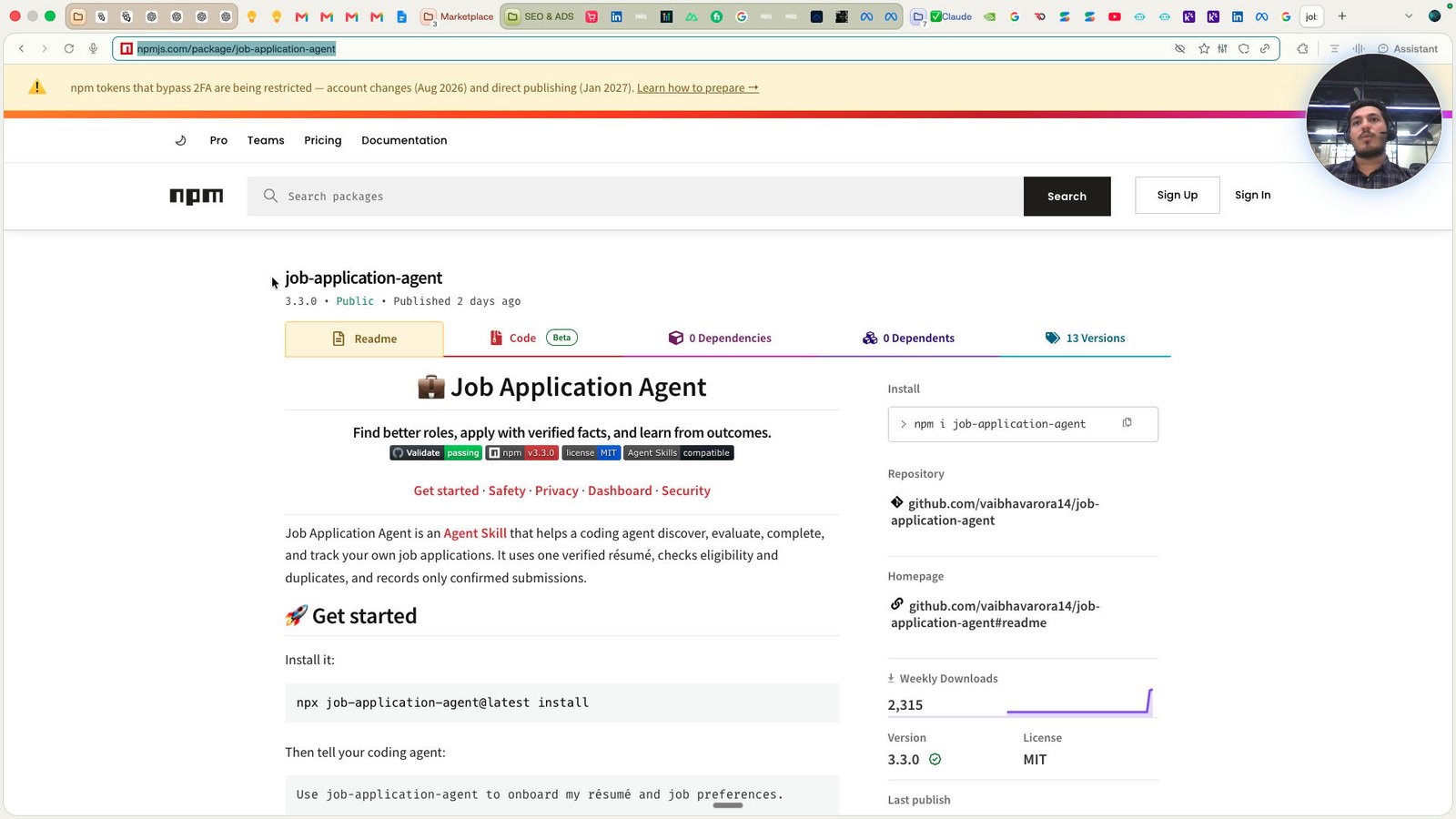Focus the Search packages field
This screenshot has width=1456, height=819.
pyautogui.click(x=635, y=197)
